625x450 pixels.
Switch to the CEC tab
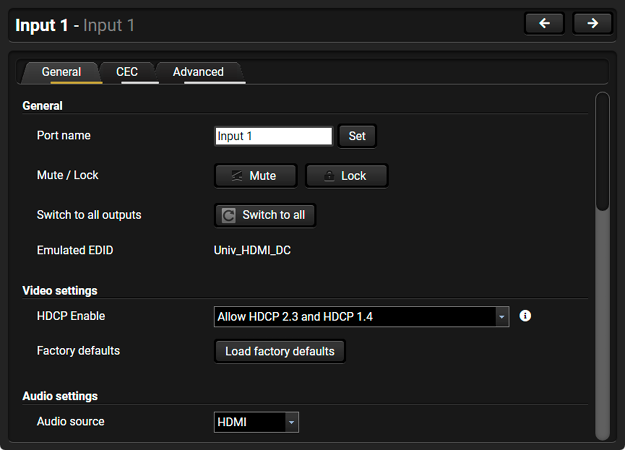click(127, 72)
